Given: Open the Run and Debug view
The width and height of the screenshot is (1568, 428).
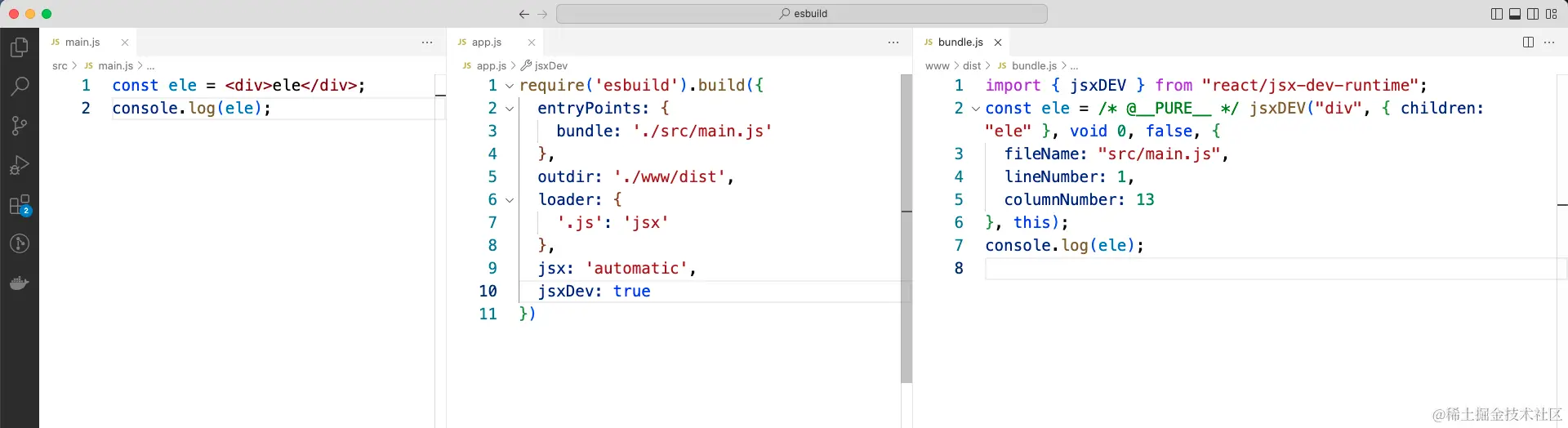Looking at the screenshot, I should click(20, 165).
